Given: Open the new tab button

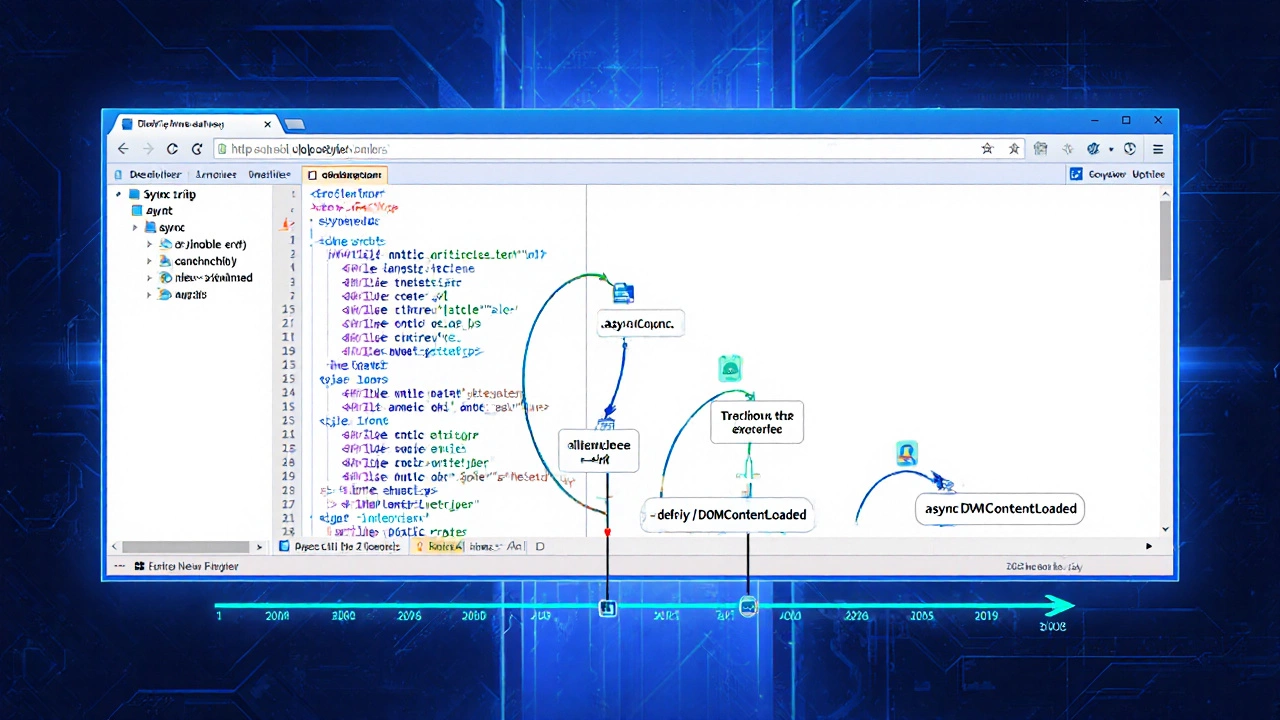Looking at the screenshot, I should pos(295,124).
